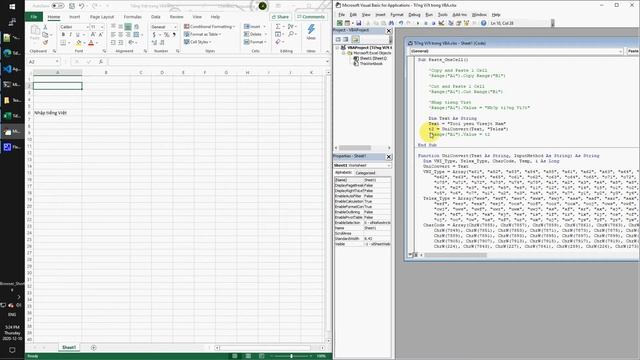The width and height of the screenshot is (640, 360).
Task: Click the Fill Color bucket icon
Action: click(x=79, y=42)
